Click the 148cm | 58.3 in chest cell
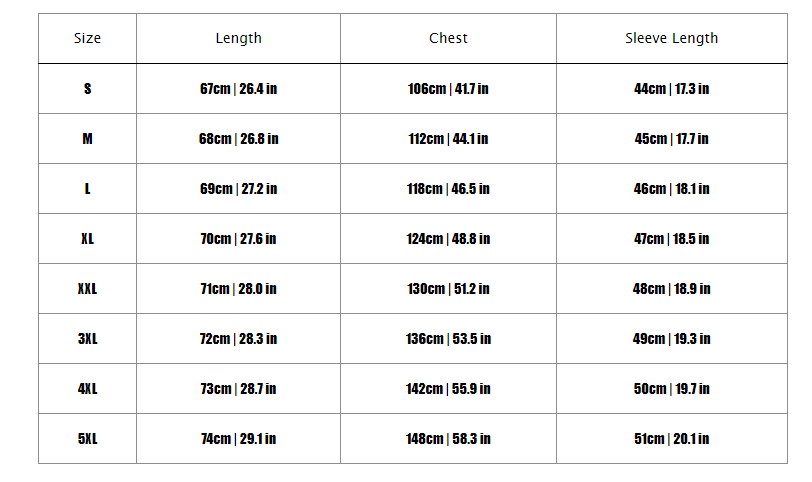 [448, 439]
